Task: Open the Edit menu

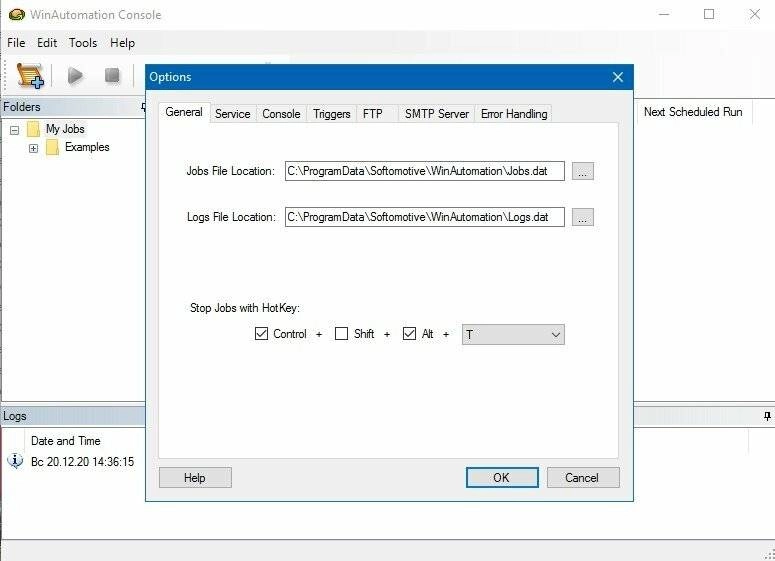Action: [47, 43]
